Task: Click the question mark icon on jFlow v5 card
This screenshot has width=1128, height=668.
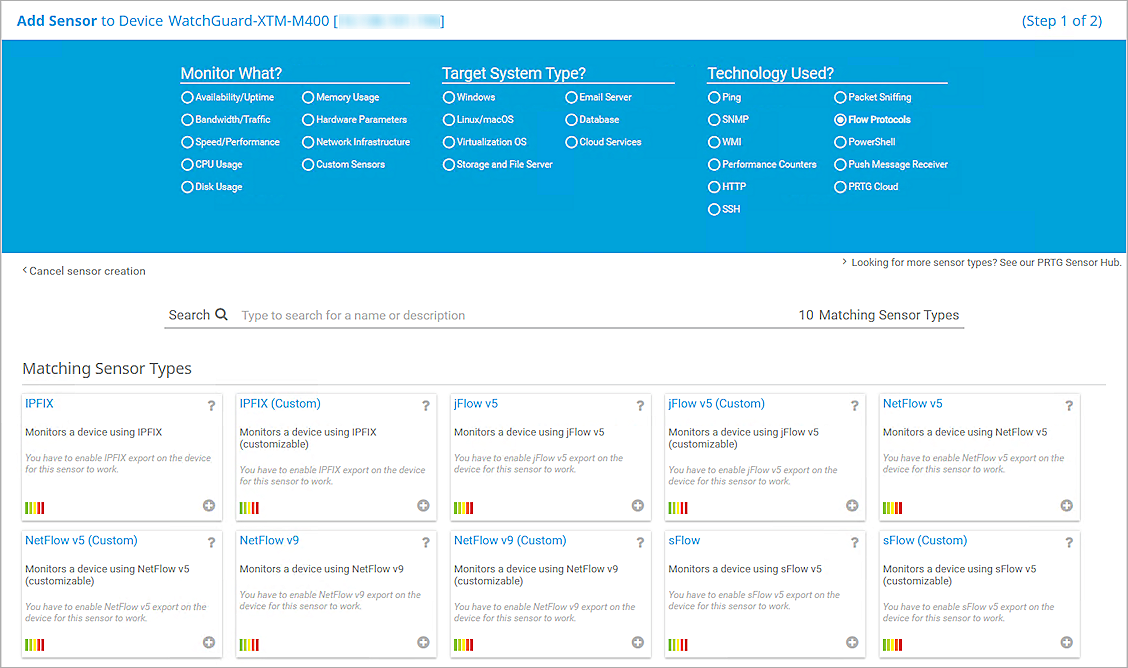Action: tap(638, 406)
